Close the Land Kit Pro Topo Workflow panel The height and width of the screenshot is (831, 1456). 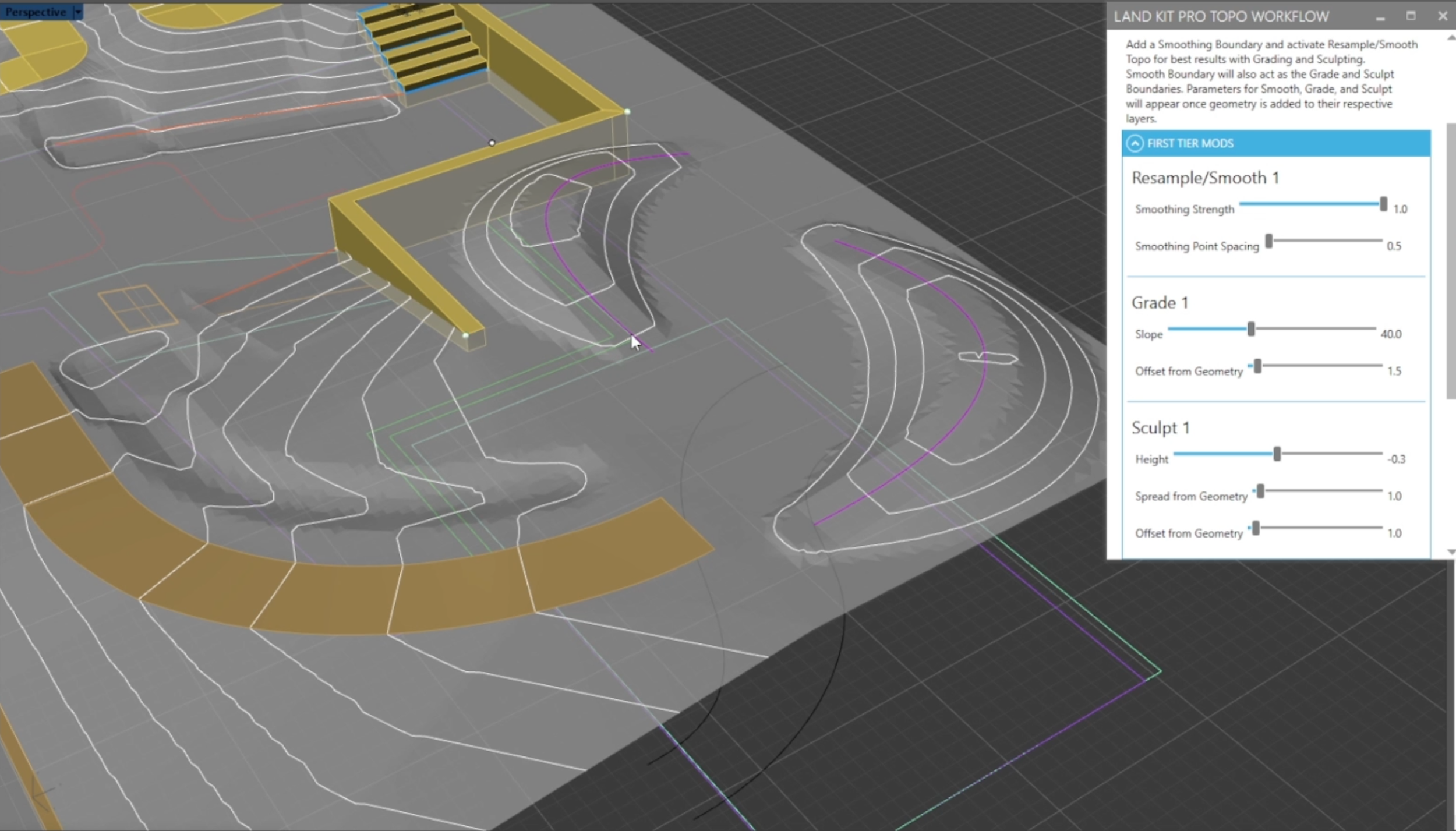(1443, 16)
